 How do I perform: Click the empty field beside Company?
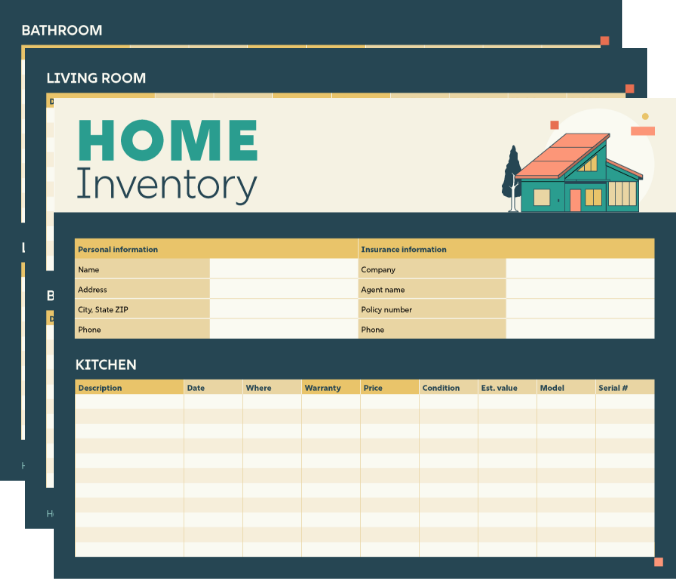[x=580, y=269]
